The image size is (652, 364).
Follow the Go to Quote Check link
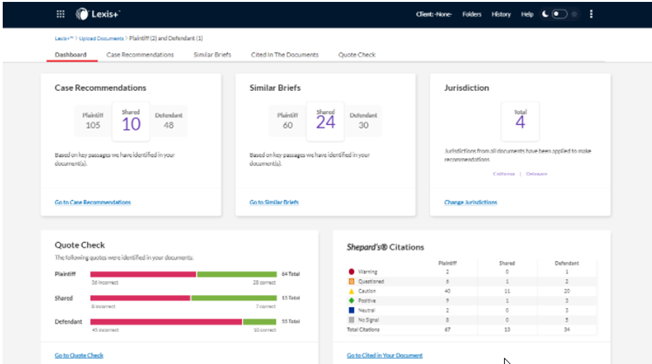79,355
